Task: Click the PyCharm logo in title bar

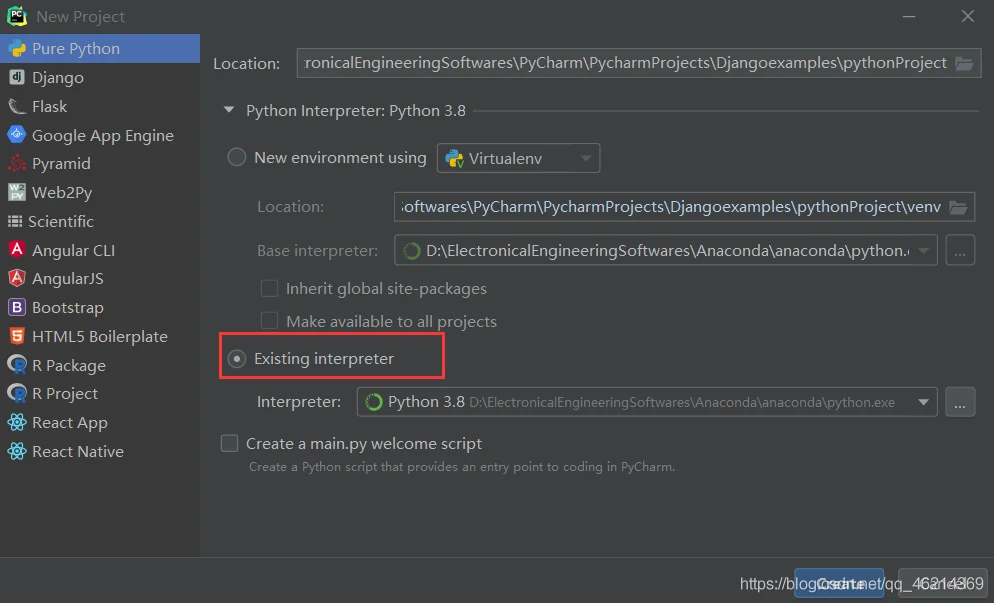Action: click(17, 16)
